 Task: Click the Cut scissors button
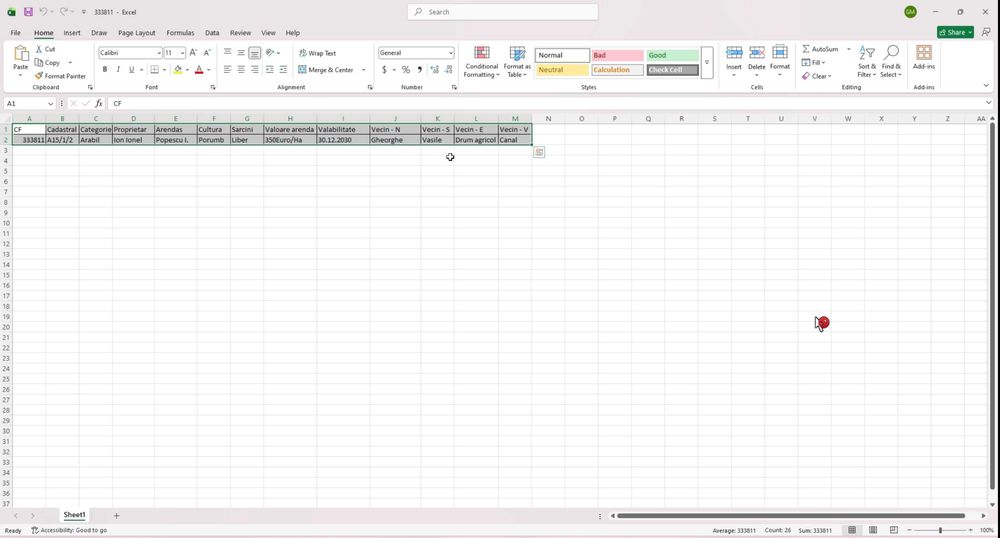click(45, 49)
